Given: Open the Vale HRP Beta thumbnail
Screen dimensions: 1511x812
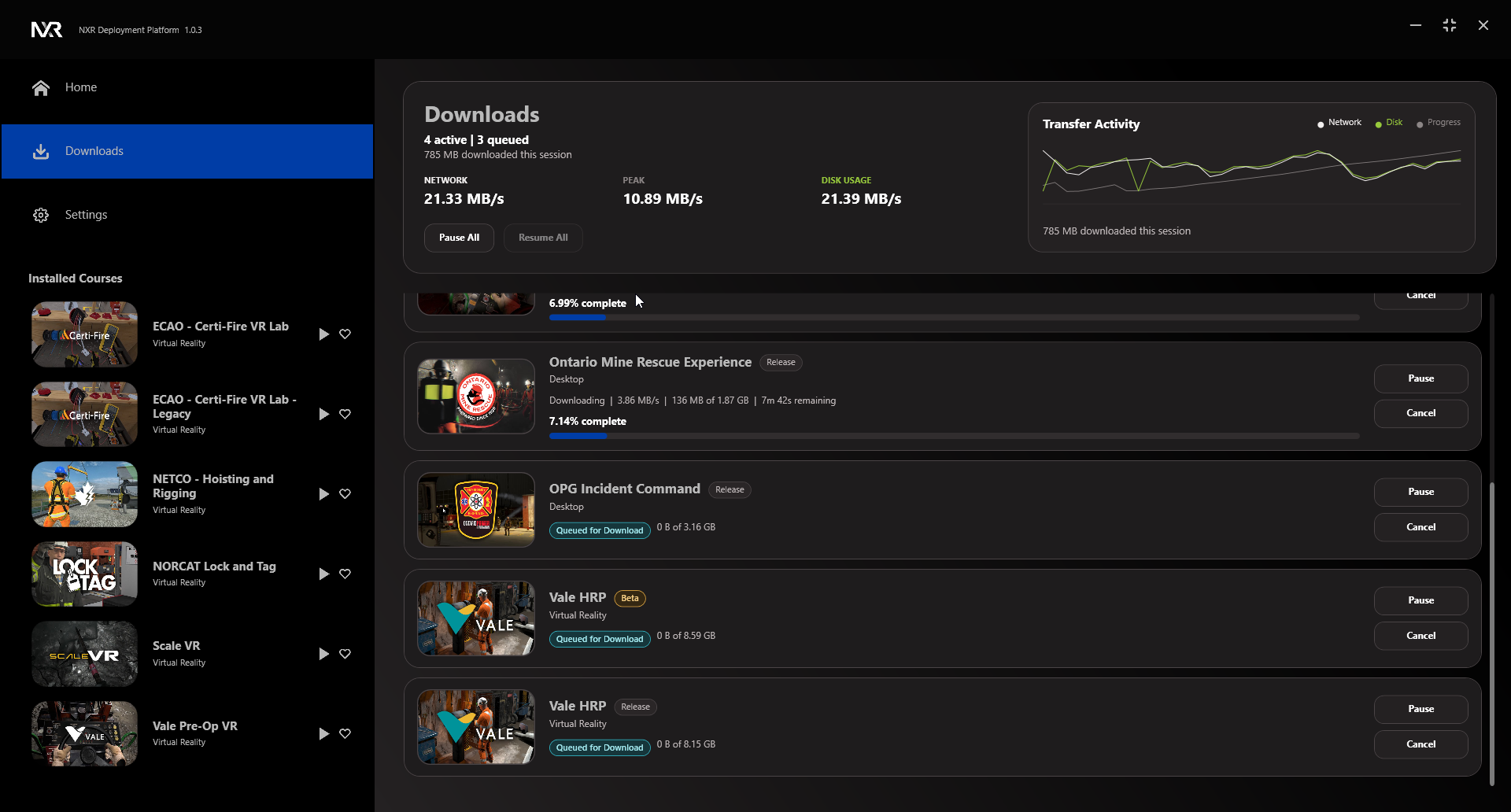Looking at the screenshot, I should click(476, 618).
